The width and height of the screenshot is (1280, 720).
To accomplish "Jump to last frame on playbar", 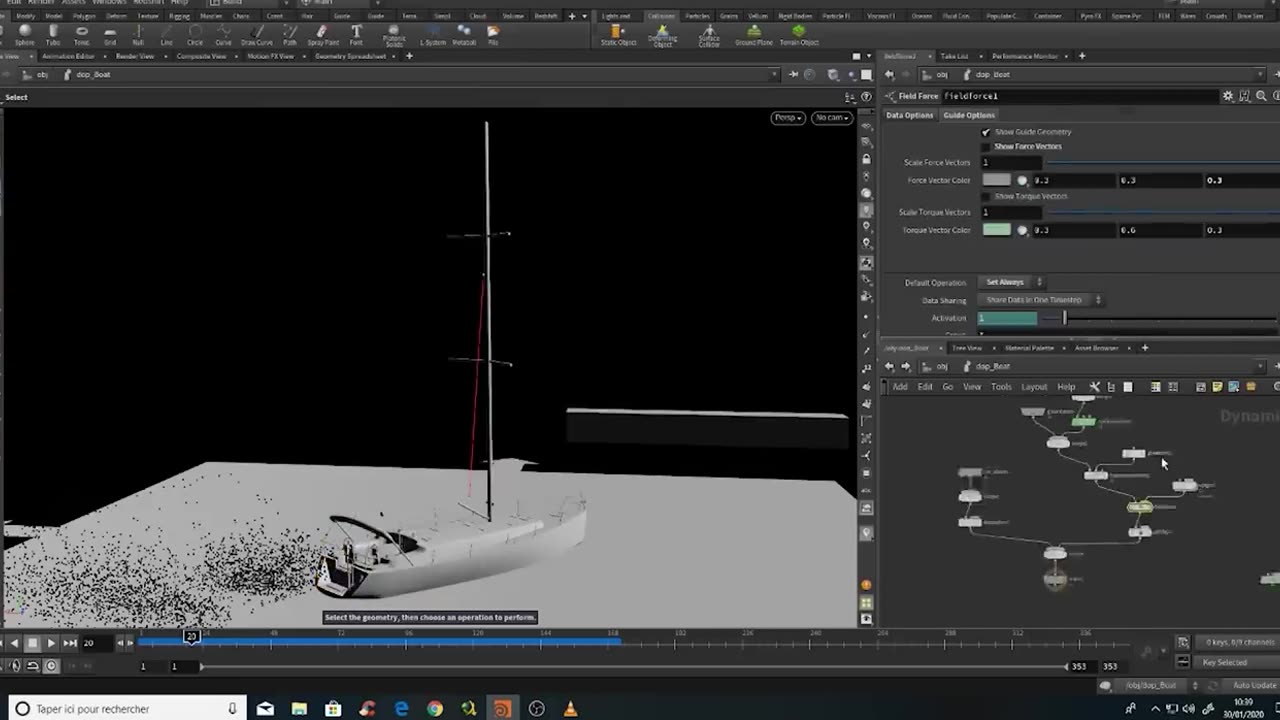I will click(70, 643).
